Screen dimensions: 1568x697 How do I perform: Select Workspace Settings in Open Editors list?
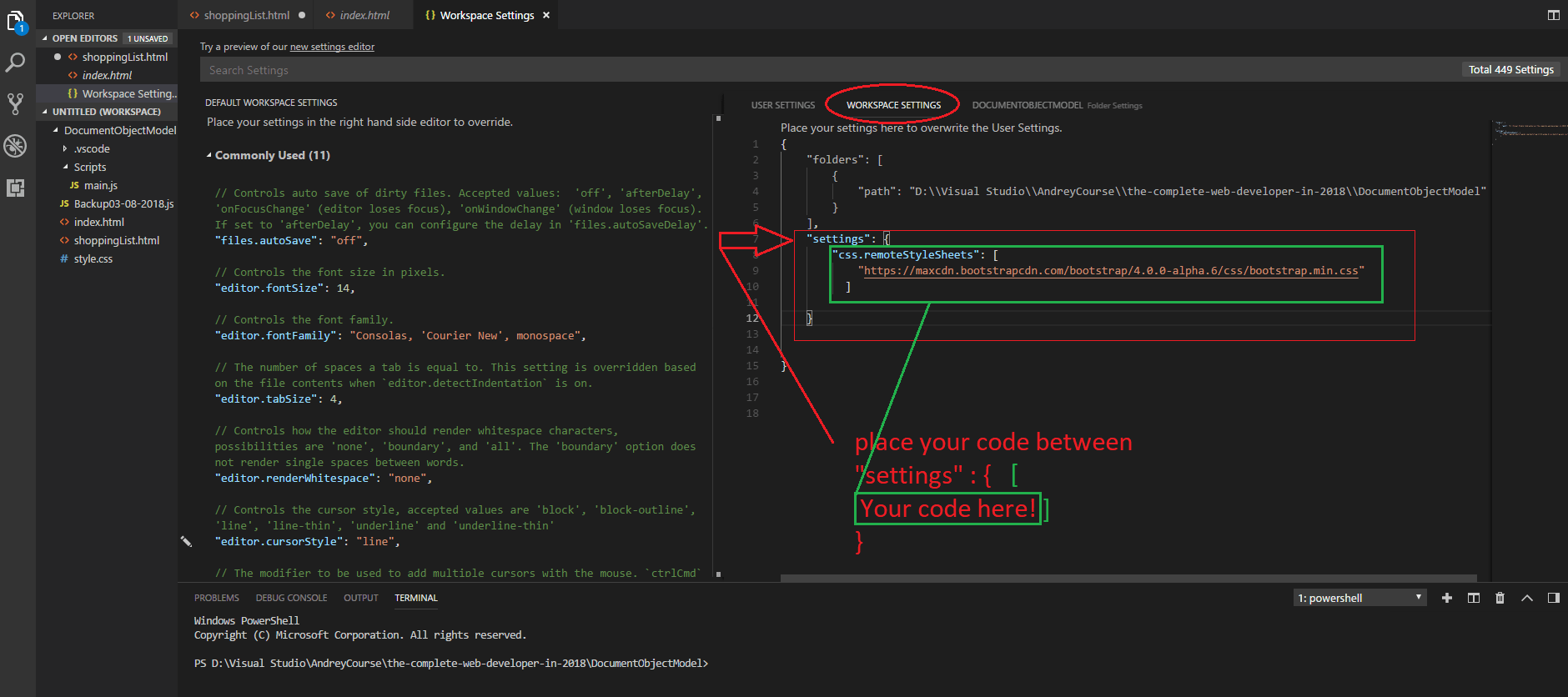pos(107,93)
